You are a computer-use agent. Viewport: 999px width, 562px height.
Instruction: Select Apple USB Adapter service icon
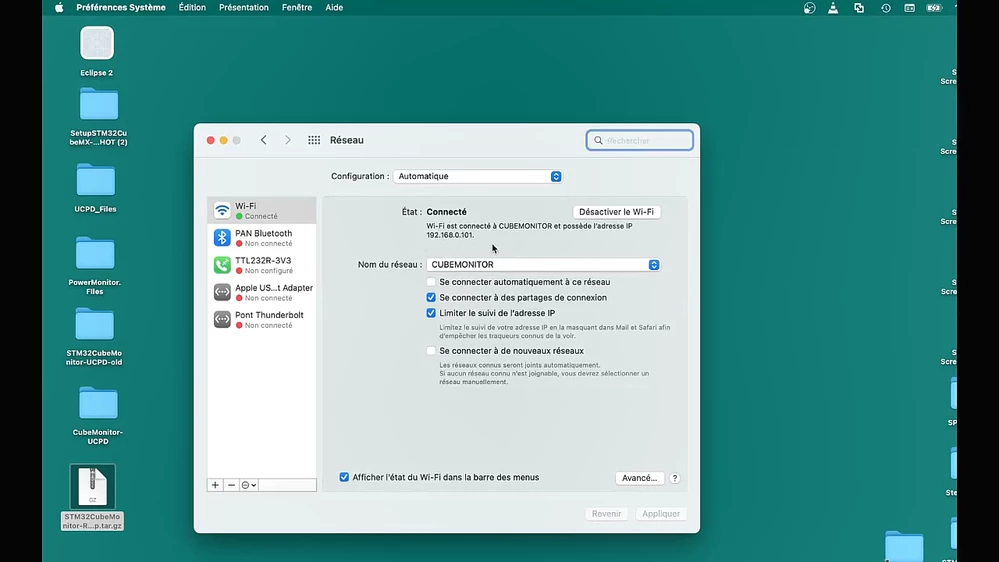tap(222, 292)
